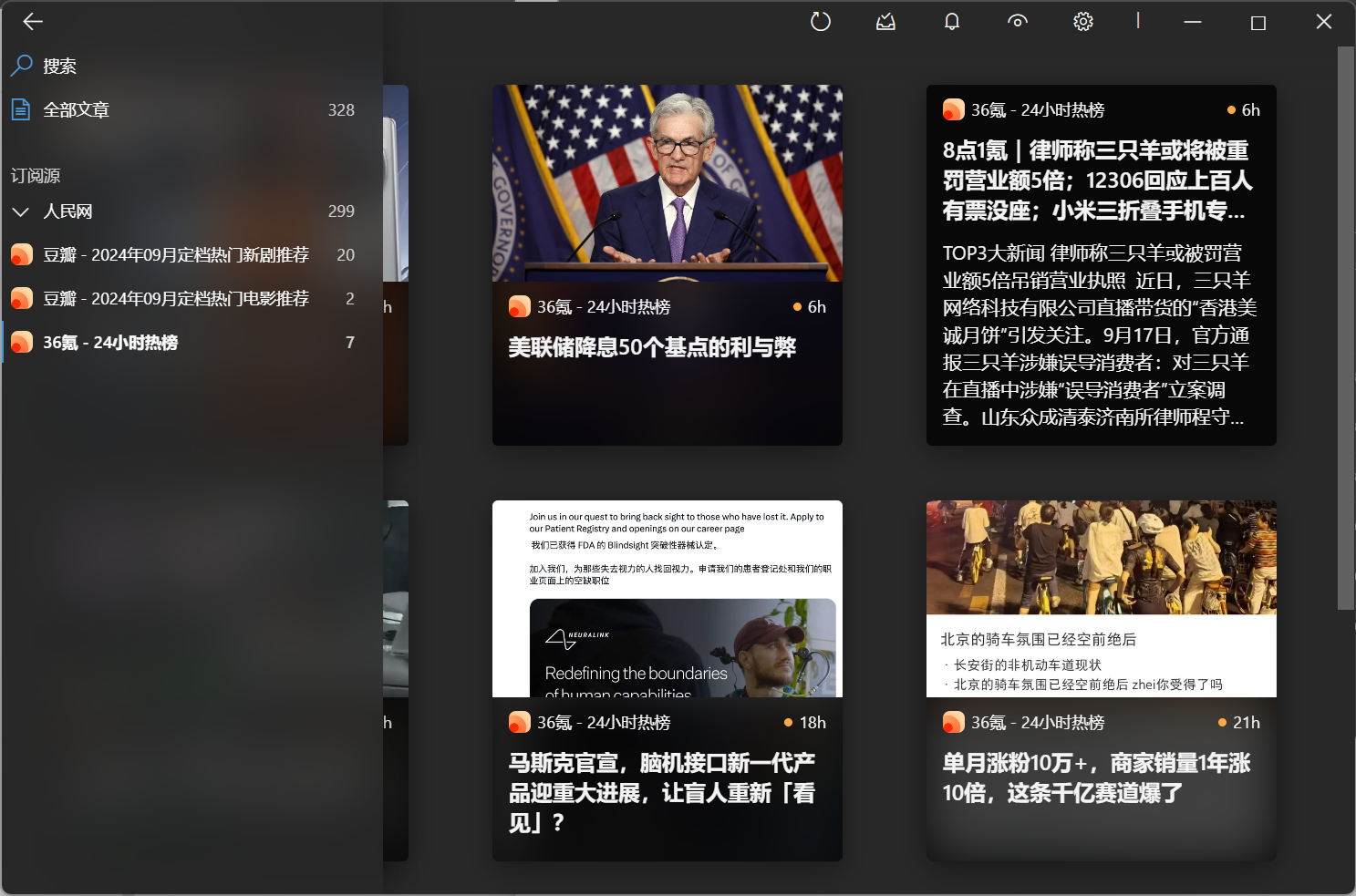The height and width of the screenshot is (896, 1356).
Task: Open the Beijing cyclists thumbnail
Action: point(1102,599)
